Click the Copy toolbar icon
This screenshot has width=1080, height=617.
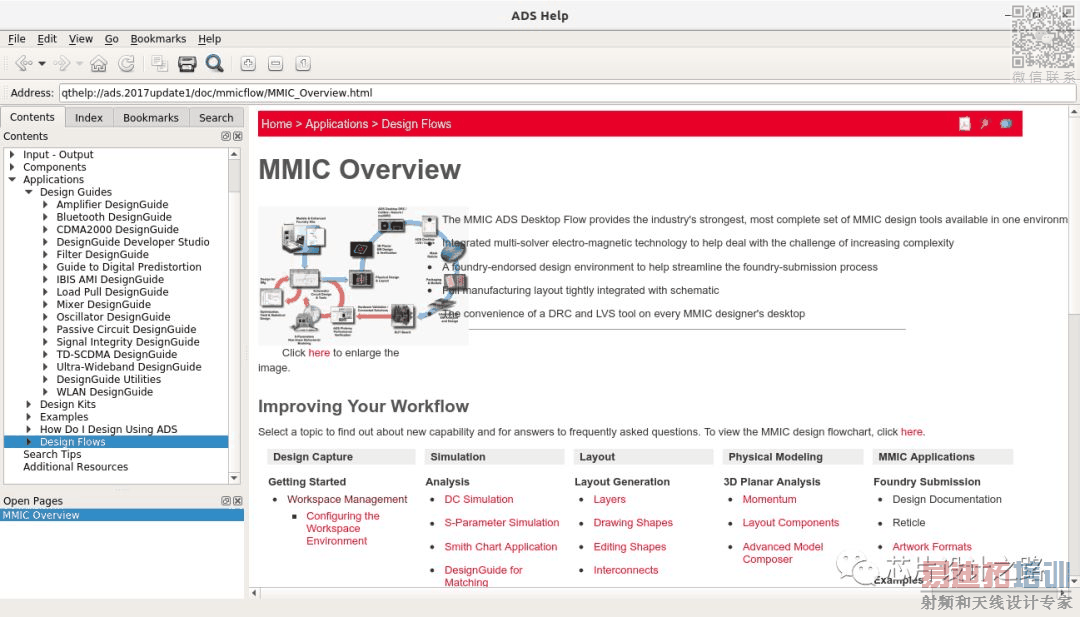point(159,64)
